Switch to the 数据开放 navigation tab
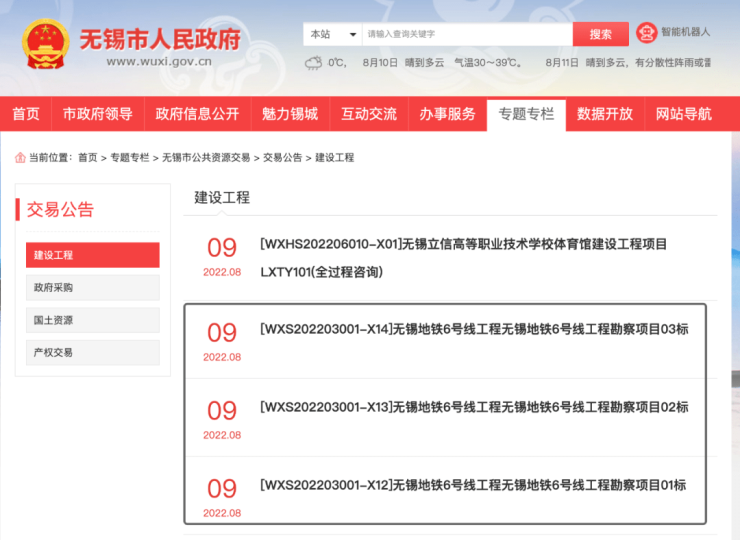 (x=605, y=114)
